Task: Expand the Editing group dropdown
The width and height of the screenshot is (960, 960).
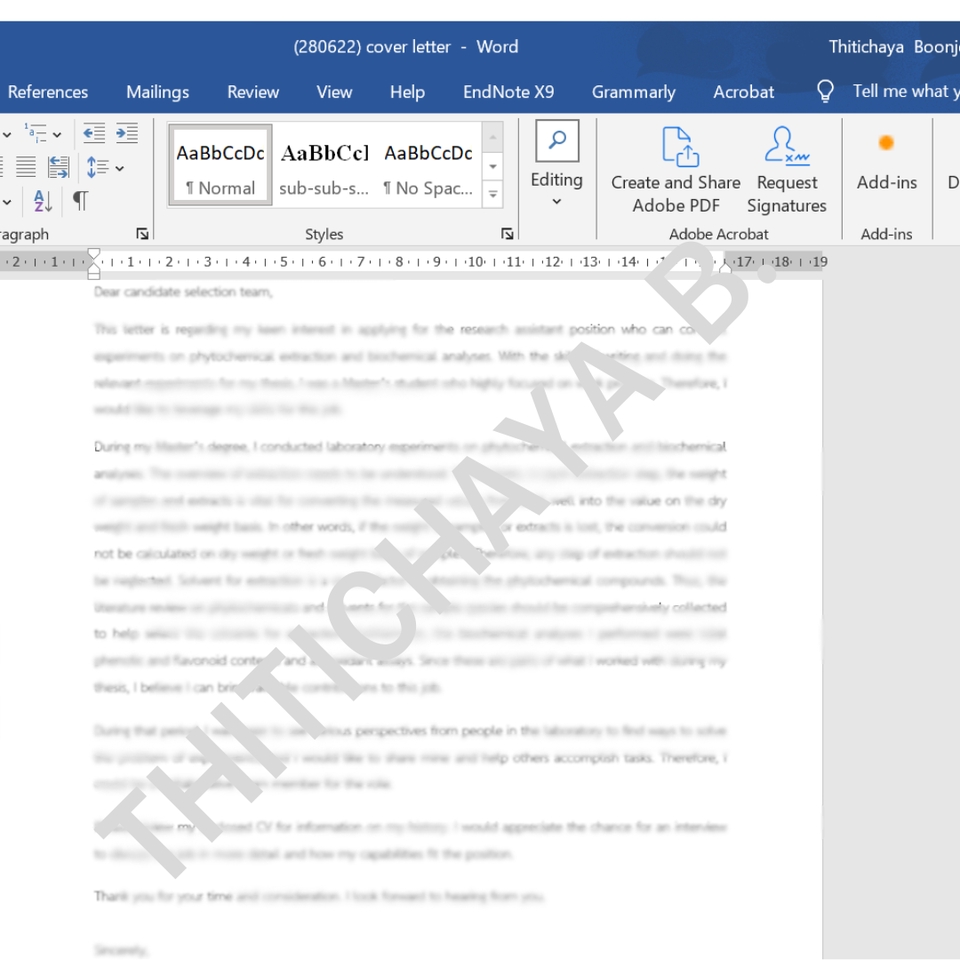Action: [x=557, y=201]
